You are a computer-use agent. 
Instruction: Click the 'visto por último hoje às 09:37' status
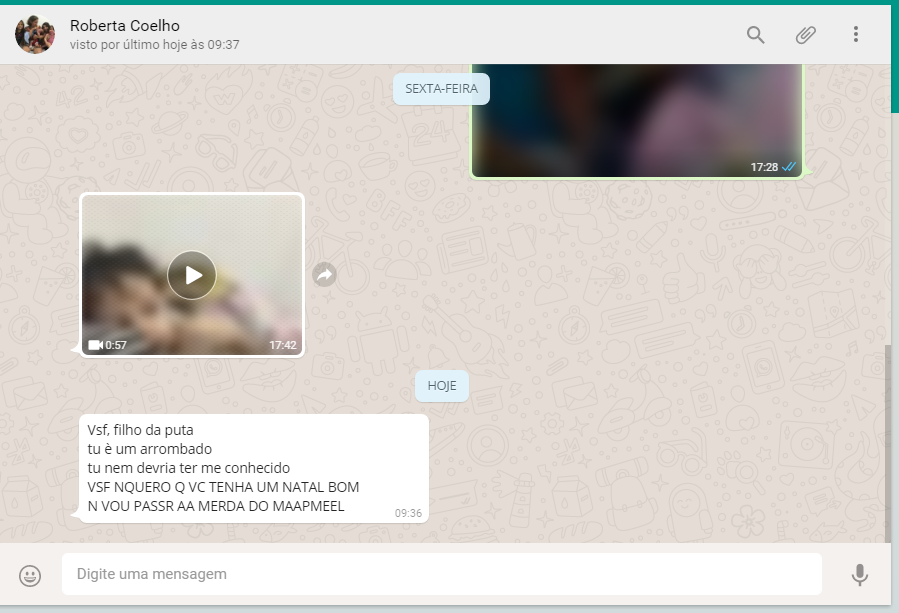click(155, 45)
